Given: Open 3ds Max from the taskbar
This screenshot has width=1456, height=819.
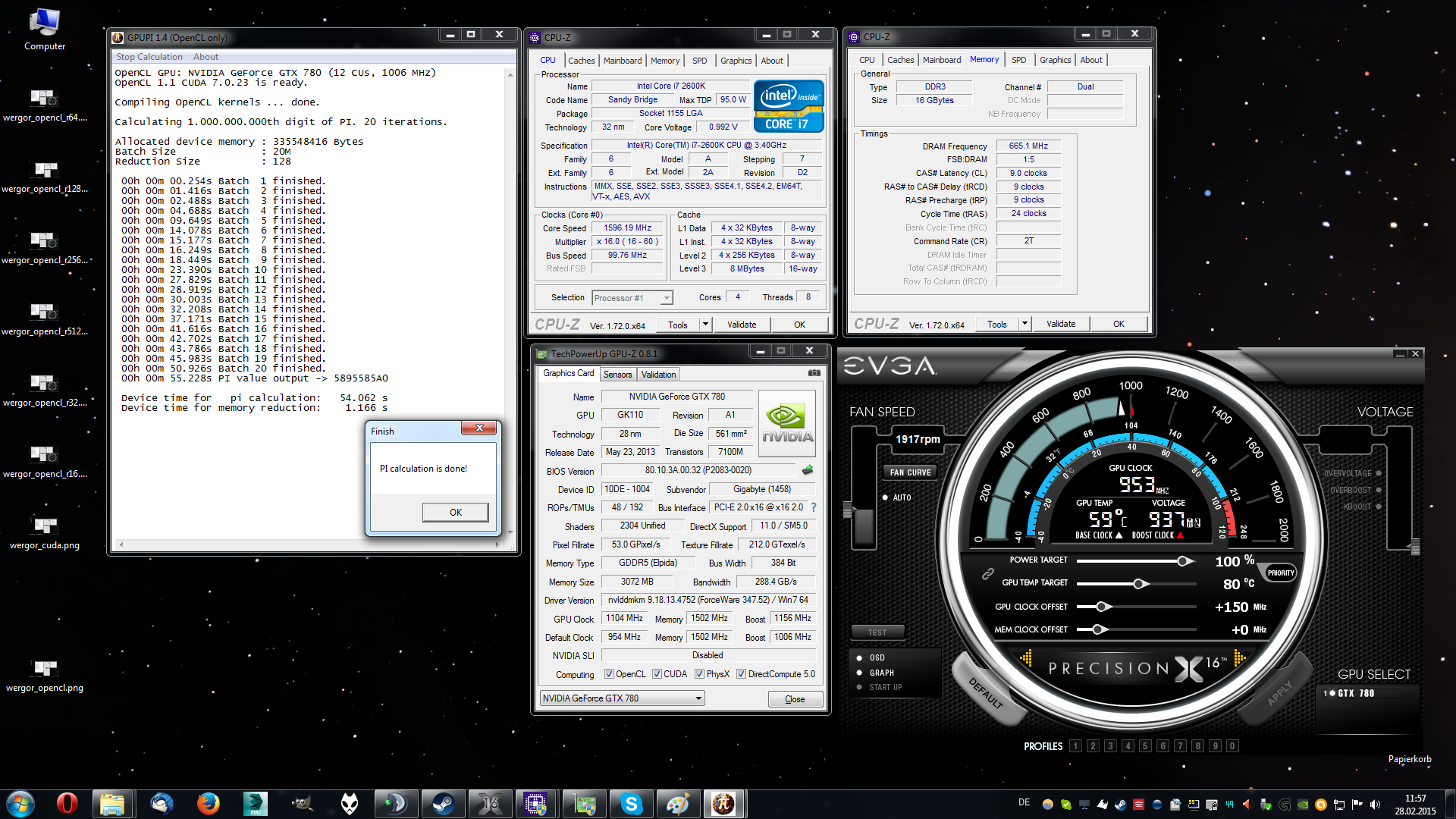Looking at the screenshot, I should (255, 804).
